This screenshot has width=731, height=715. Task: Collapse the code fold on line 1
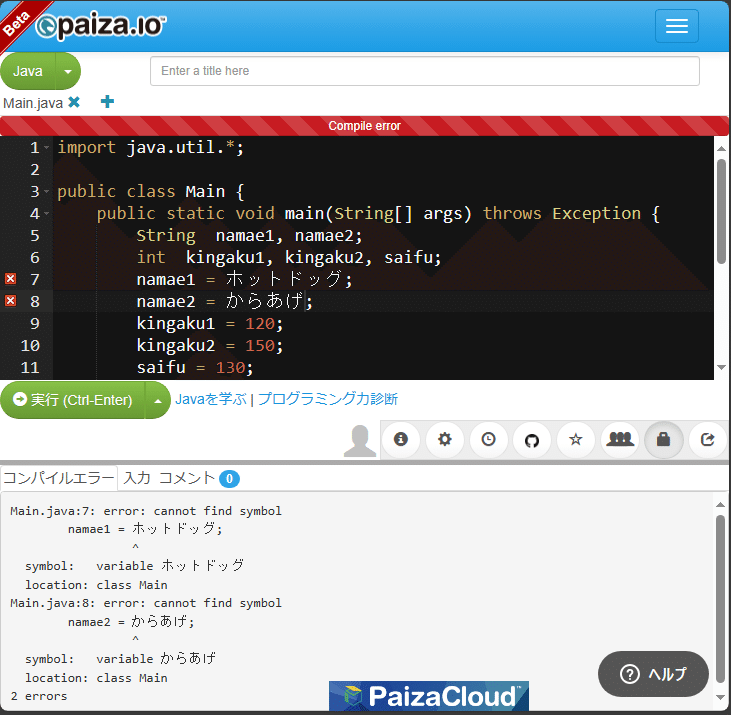(47, 148)
